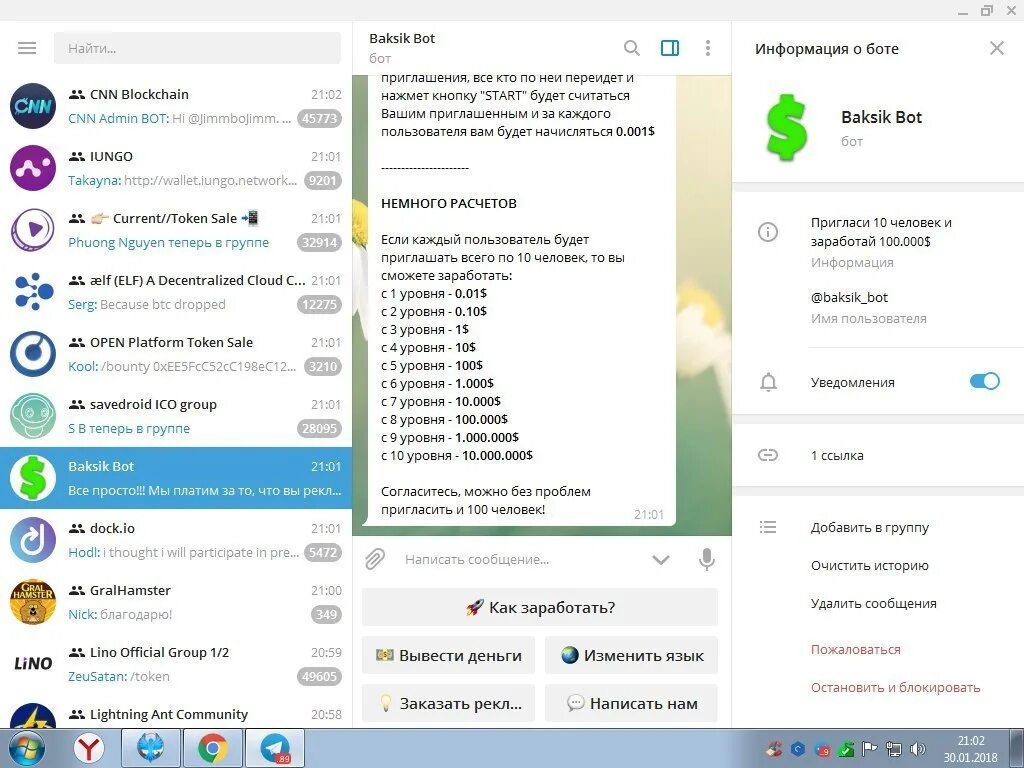Open the Current//Token Sale chat

click(x=176, y=230)
